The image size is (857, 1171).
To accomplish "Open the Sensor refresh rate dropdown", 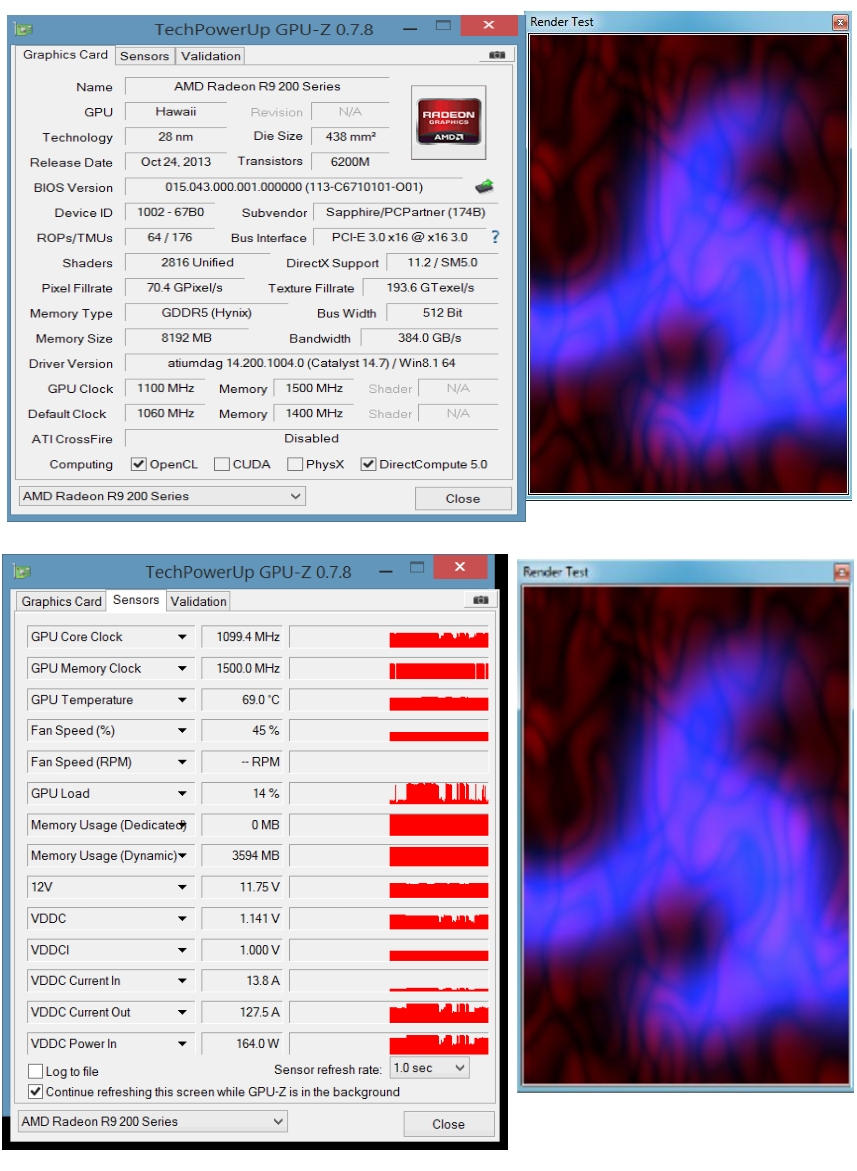I will [431, 1068].
